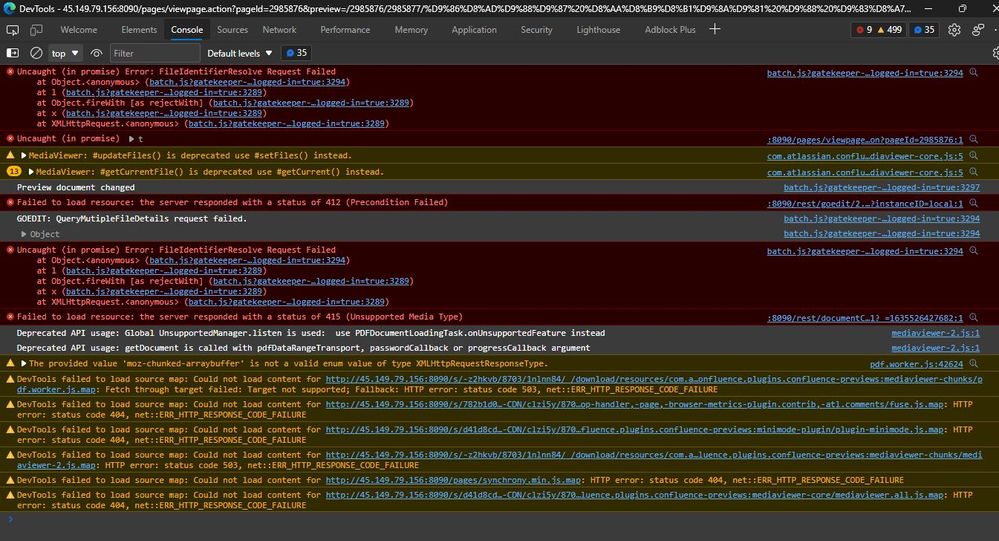Select 'GOEDIT: QueryMutipleFileDetails request failed.' message
The width and height of the screenshot is (999, 541).
click(x=132, y=219)
